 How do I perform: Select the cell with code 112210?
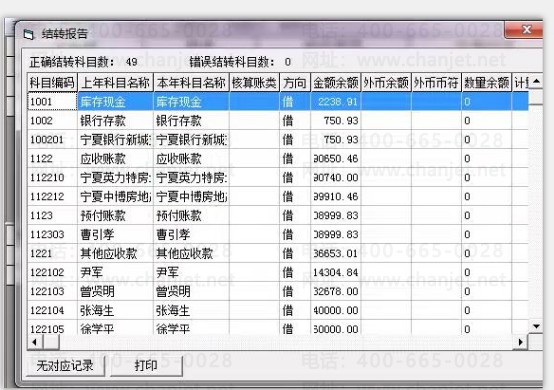pyautogui.click(x=52, y=177)
